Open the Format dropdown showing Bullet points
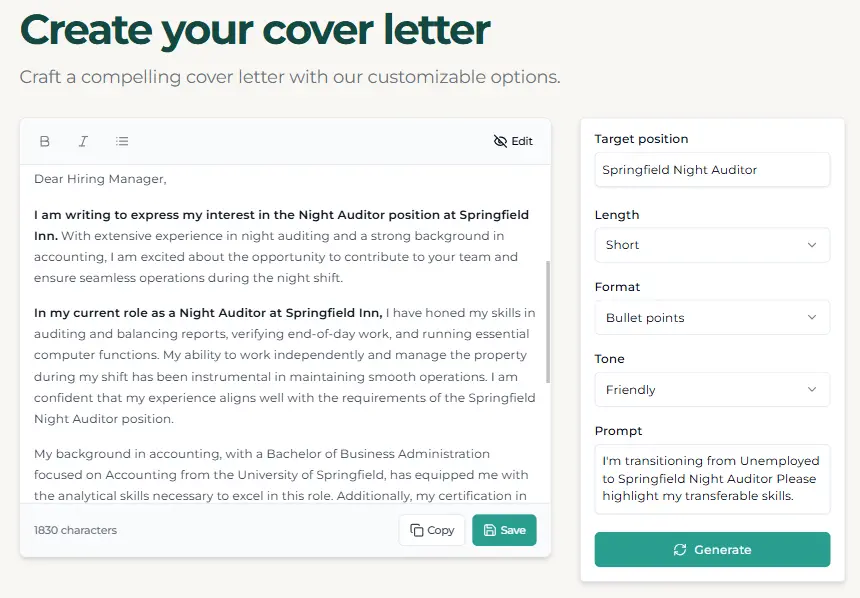860x598 pixels. coord(712,317)
